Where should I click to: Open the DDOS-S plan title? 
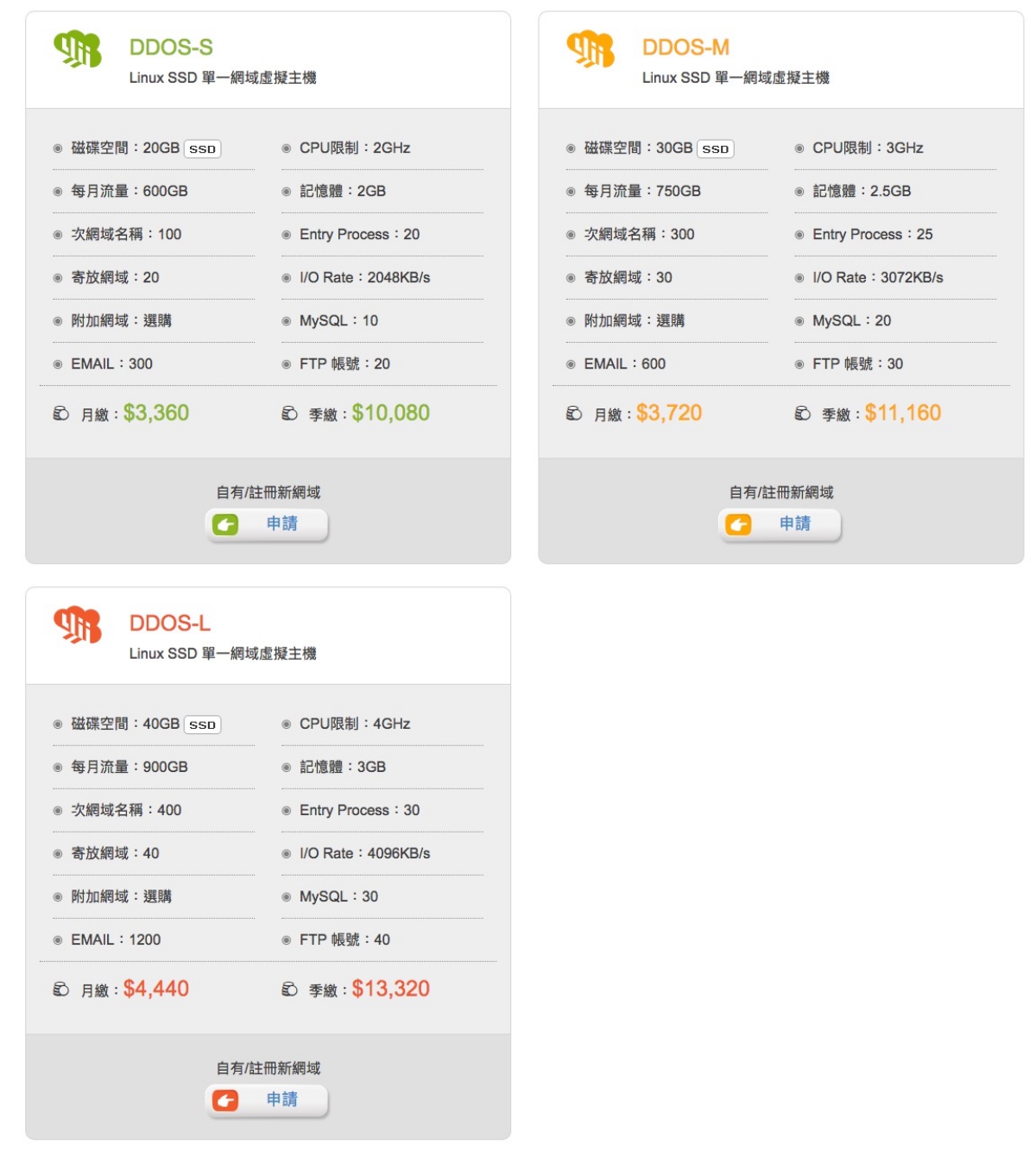171,47
